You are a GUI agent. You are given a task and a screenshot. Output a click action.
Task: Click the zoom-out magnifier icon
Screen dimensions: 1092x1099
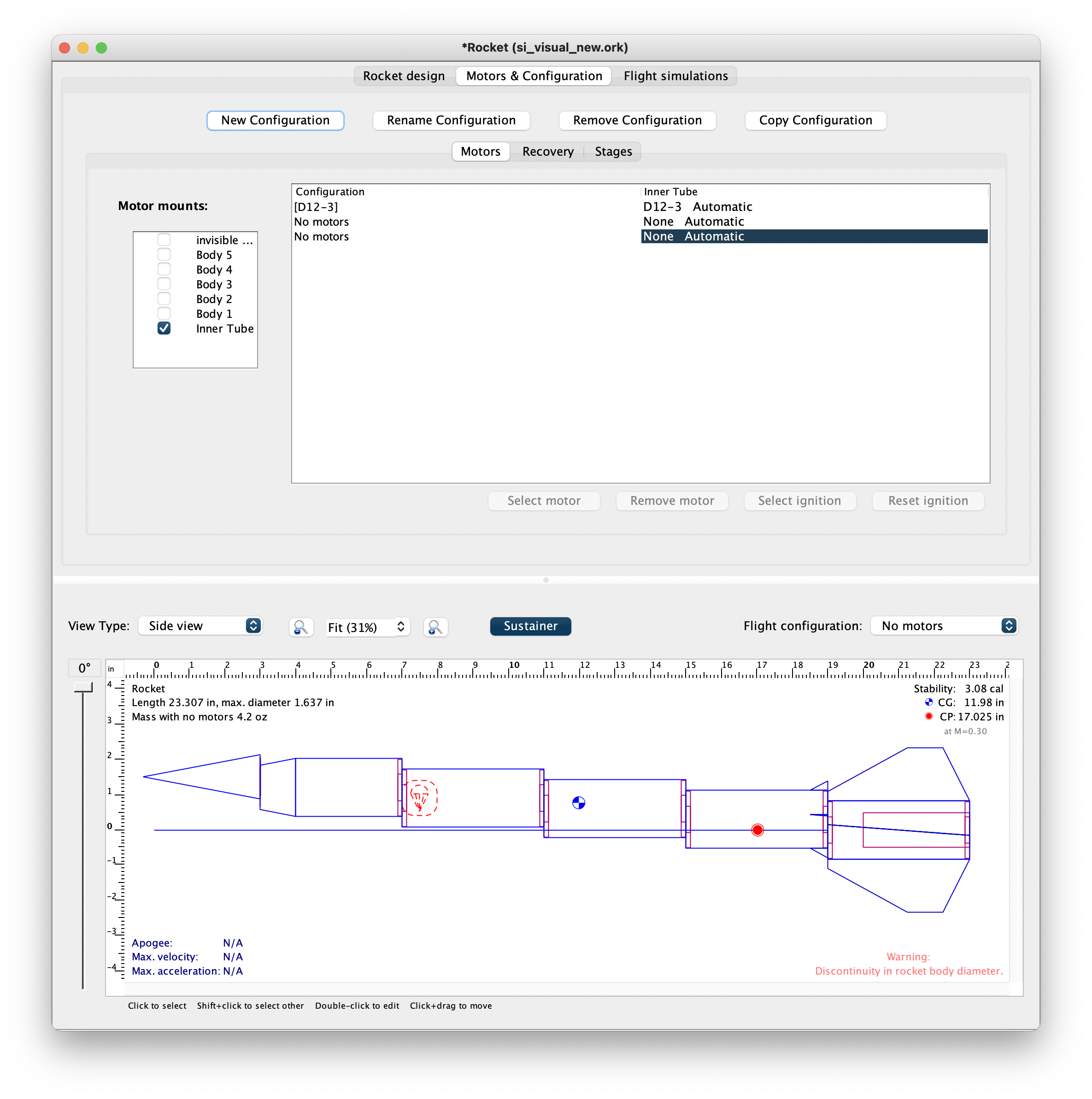pos(300,627)
